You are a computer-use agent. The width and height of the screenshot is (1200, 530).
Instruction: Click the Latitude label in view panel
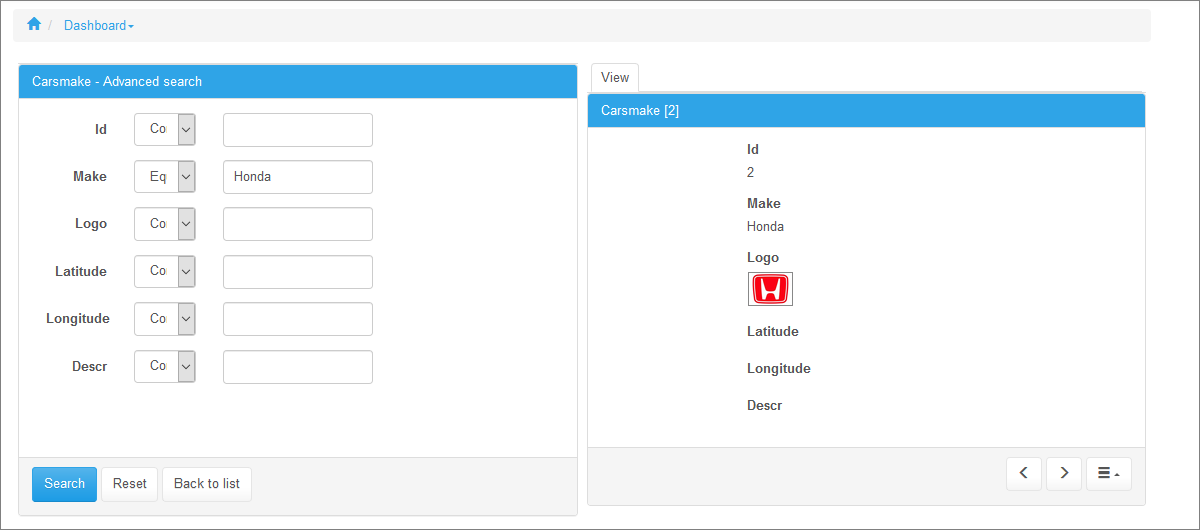coord(773,331)
